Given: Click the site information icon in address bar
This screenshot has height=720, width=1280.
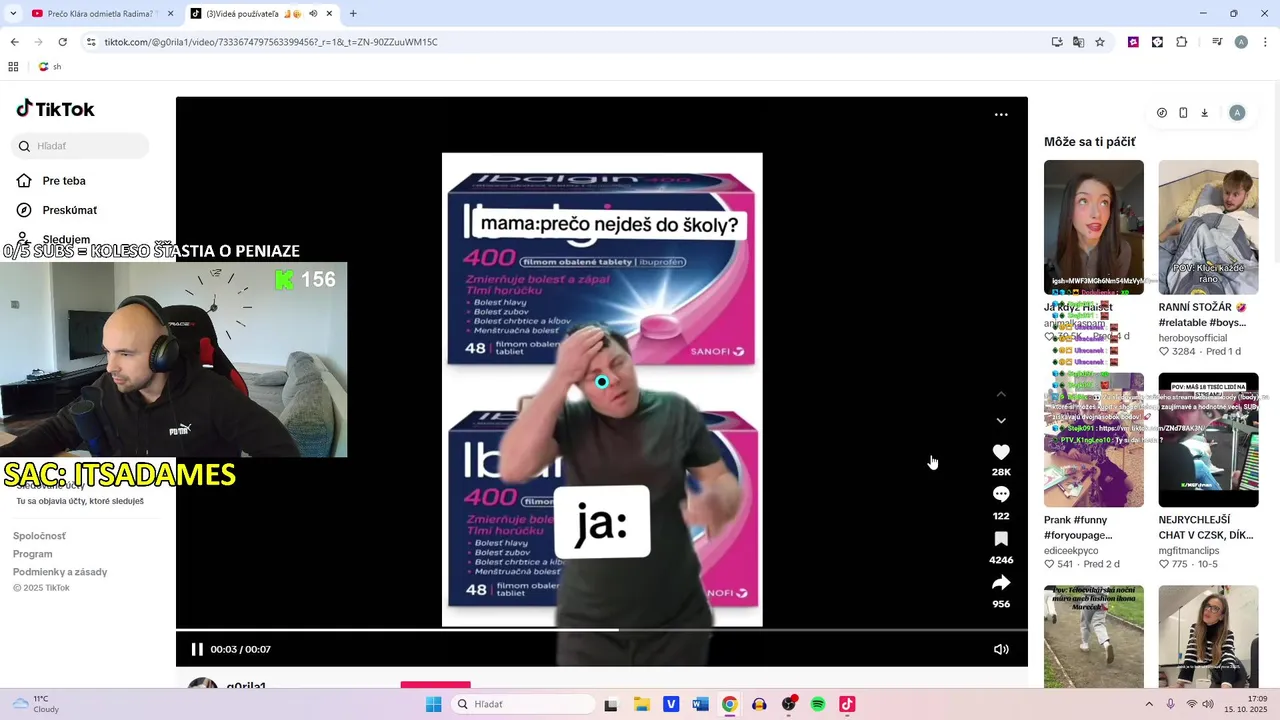Looking at the screenshot, I should (x=91, y=42).
